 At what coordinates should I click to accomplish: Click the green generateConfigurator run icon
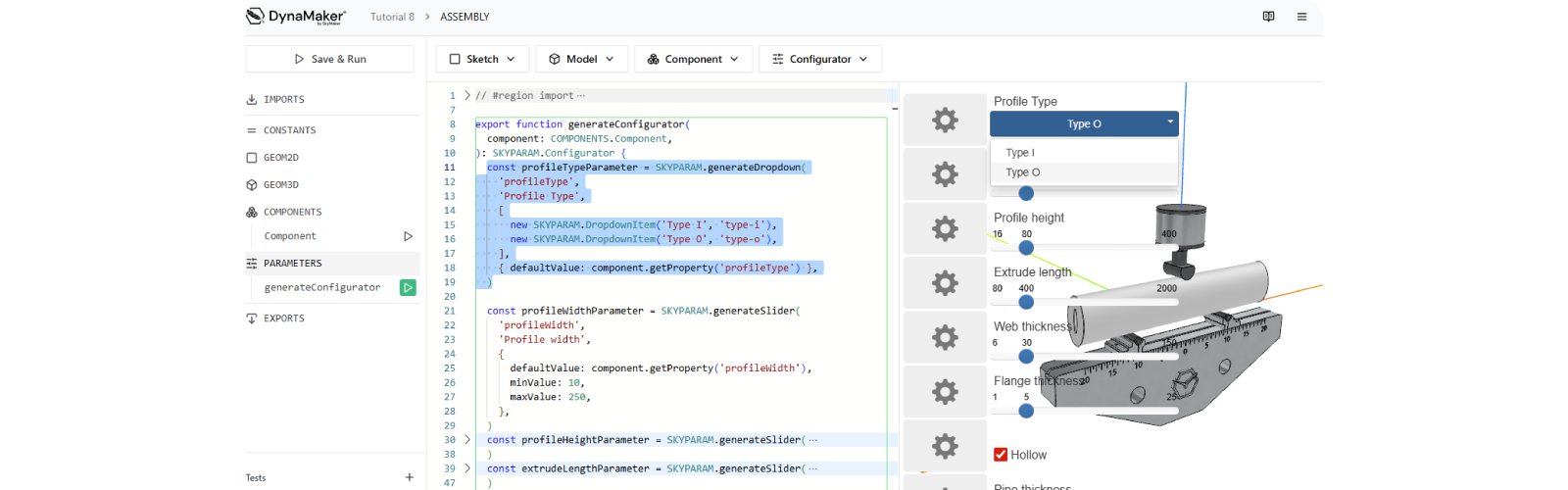pos(408,287)
